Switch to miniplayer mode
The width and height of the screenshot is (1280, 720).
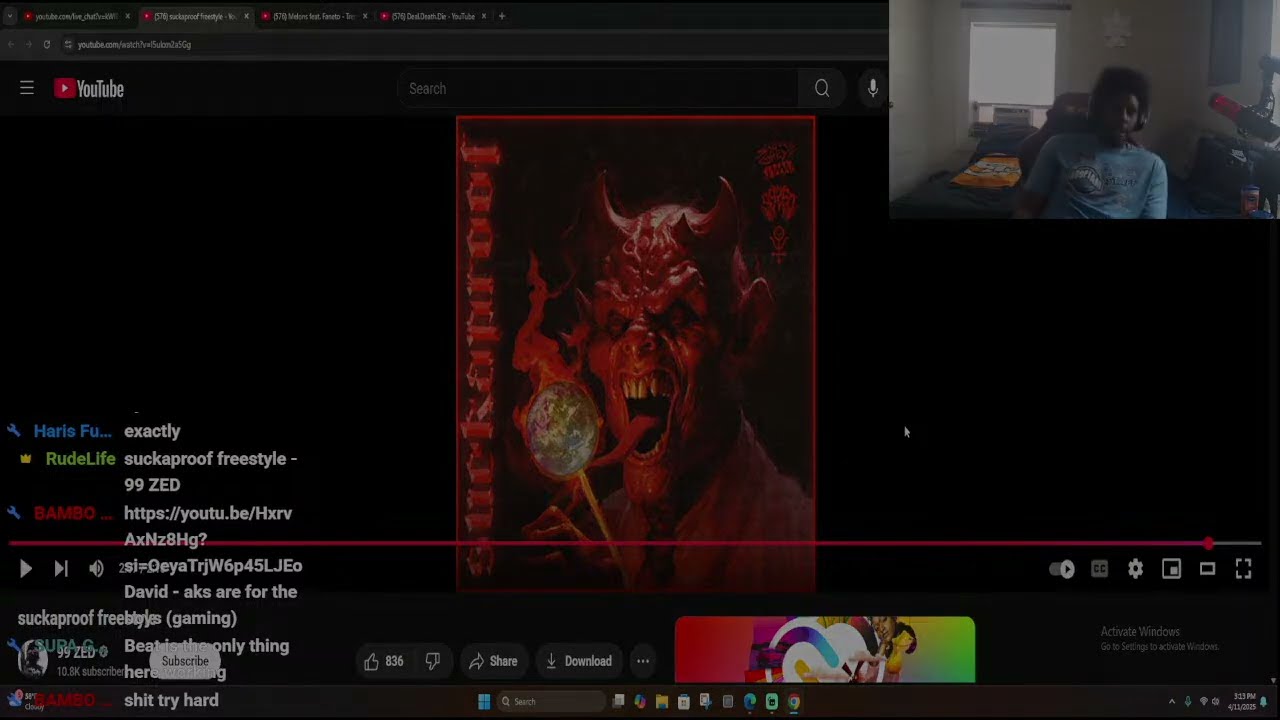coord(1171,569)
